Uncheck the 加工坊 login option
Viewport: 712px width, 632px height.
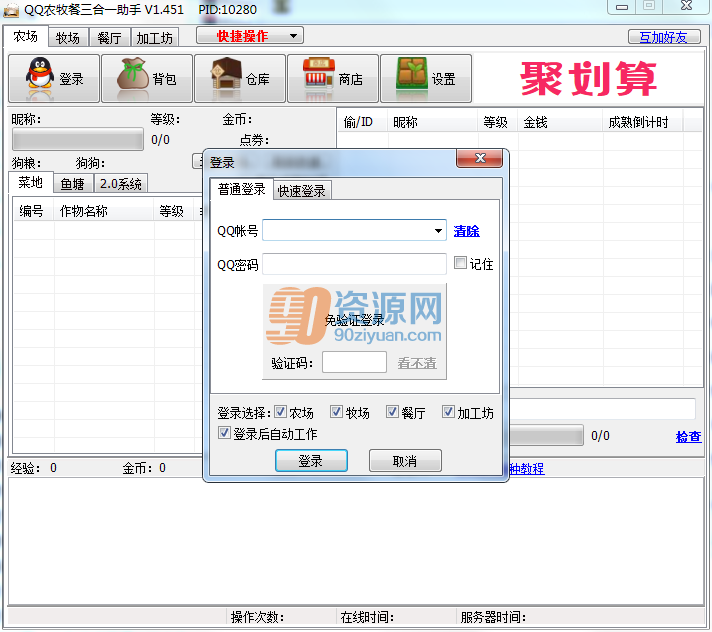pyautogui.click(x=448, y=412)
